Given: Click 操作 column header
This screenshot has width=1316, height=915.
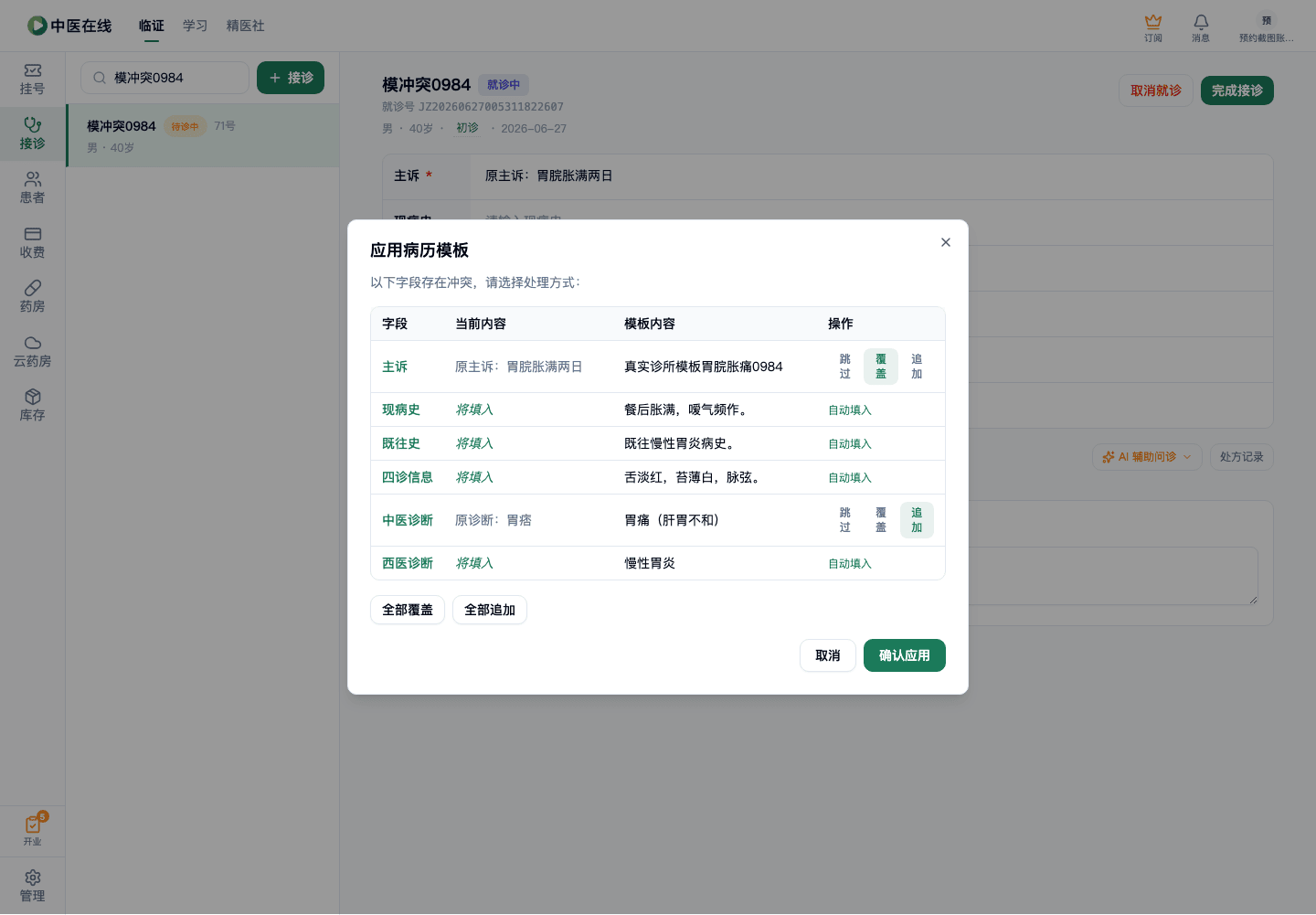Looking at the screenshot, I should coord(841,324).
